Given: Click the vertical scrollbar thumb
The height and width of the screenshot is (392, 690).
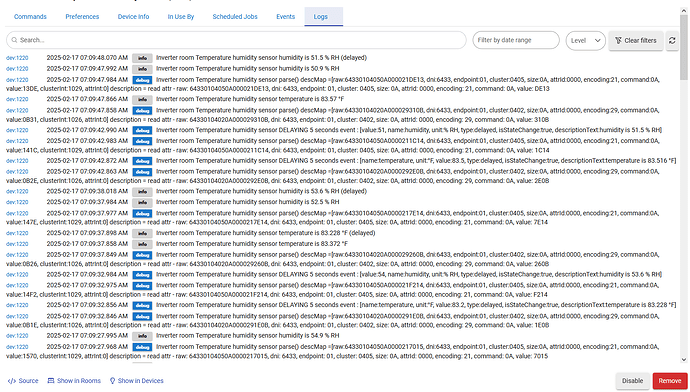Looking at the screenshot, I should point(683,48).
